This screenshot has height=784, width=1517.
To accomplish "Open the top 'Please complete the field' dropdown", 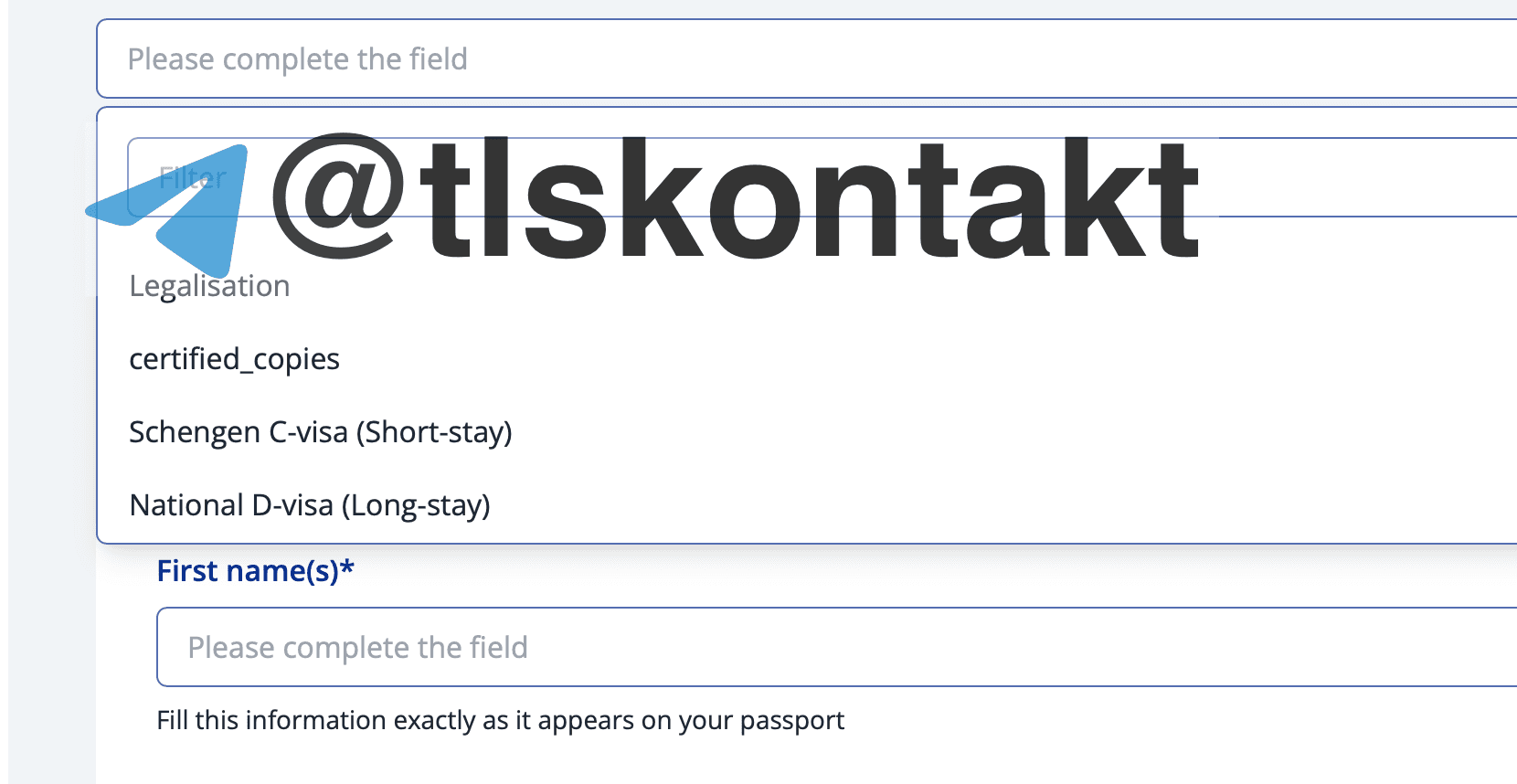I will click(804, 58).
